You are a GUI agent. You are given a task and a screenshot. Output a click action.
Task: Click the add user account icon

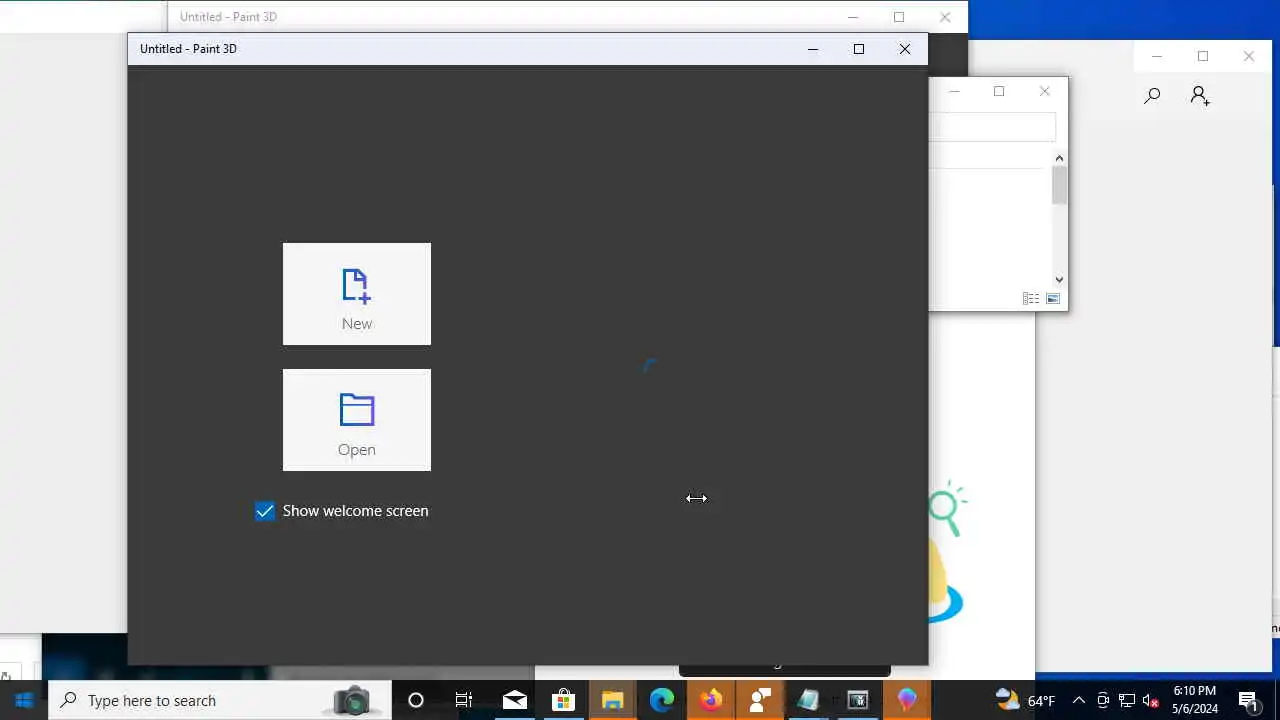click(1200, 96)
